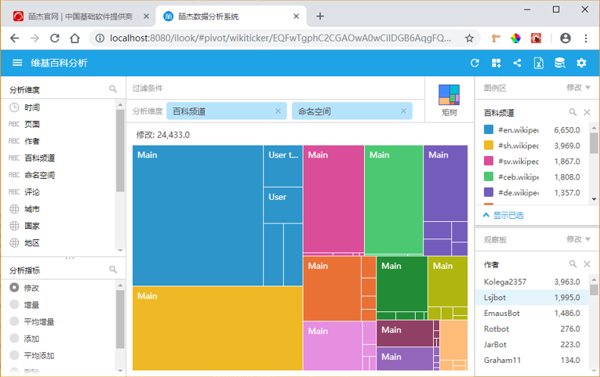Switch to the first browser tab

(78, 16)
